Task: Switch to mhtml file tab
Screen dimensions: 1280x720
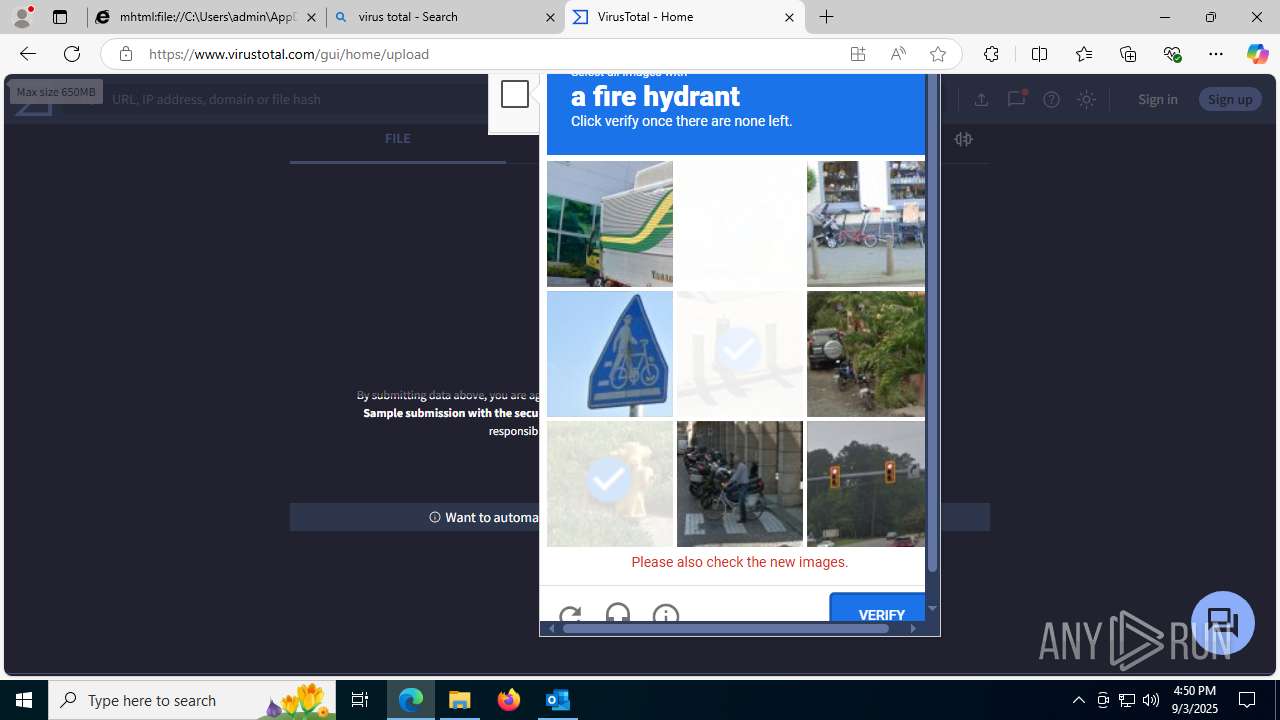Action: click(206, 17)
